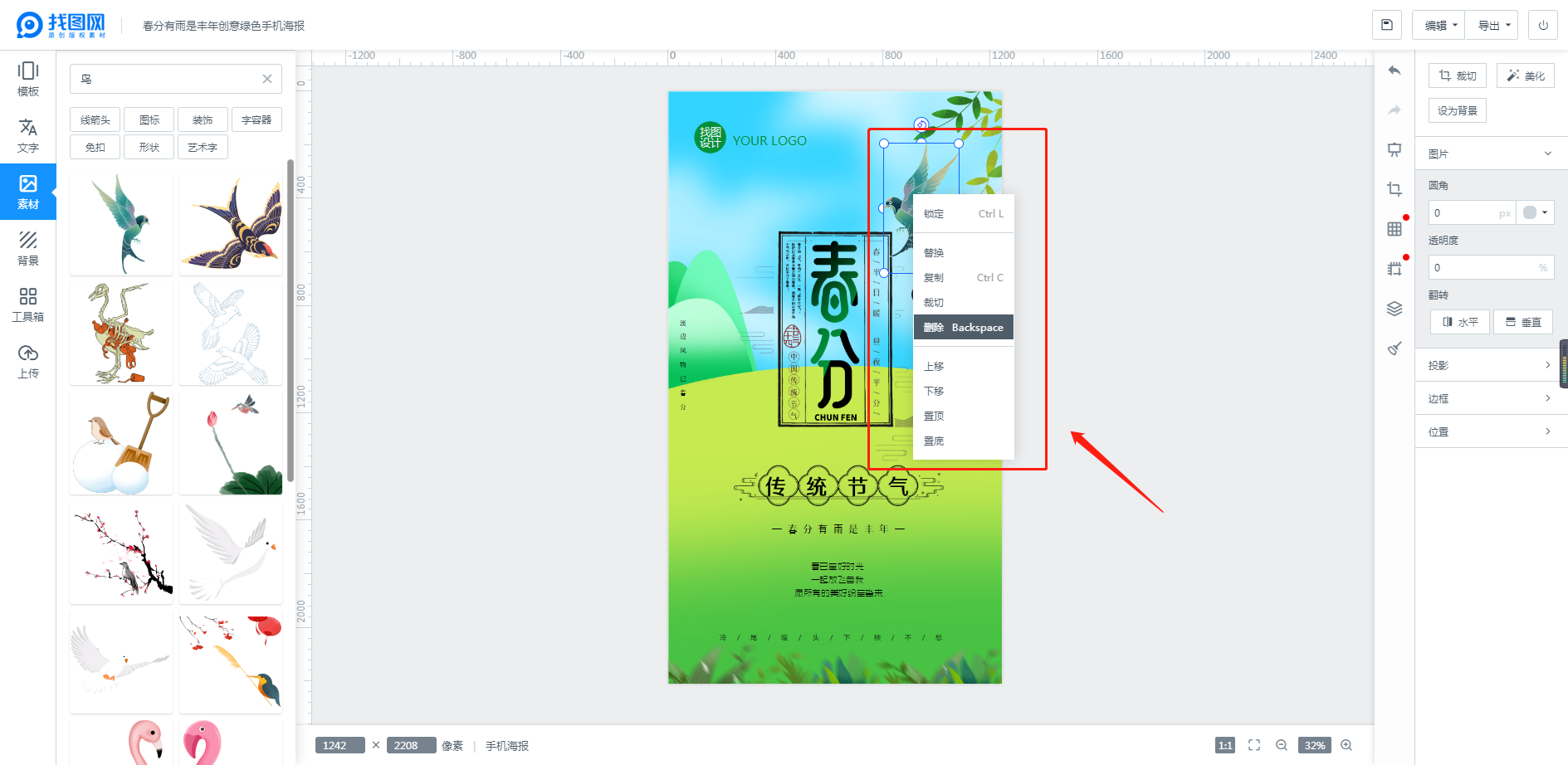This screenshot has width=1568, height=765.
Task: Filter materials by 形状 tag
Action: 149,147
